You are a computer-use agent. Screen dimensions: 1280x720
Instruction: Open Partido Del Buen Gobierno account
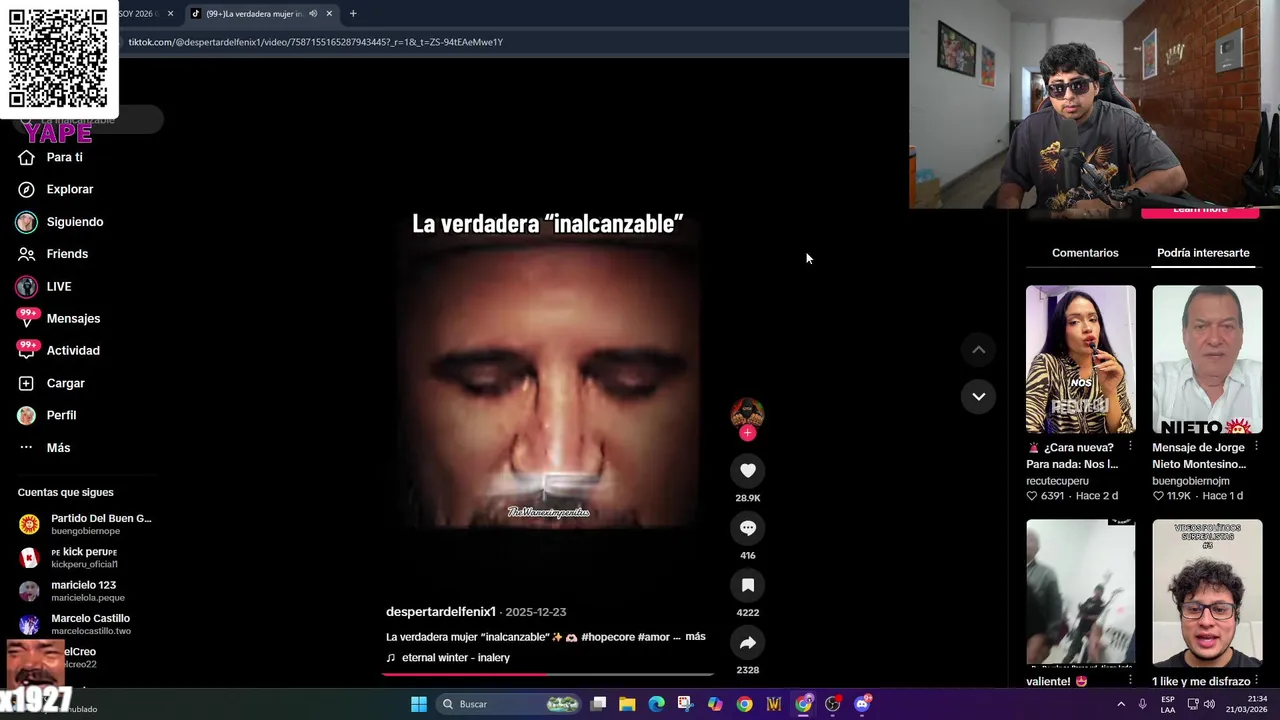click(85, 524)
